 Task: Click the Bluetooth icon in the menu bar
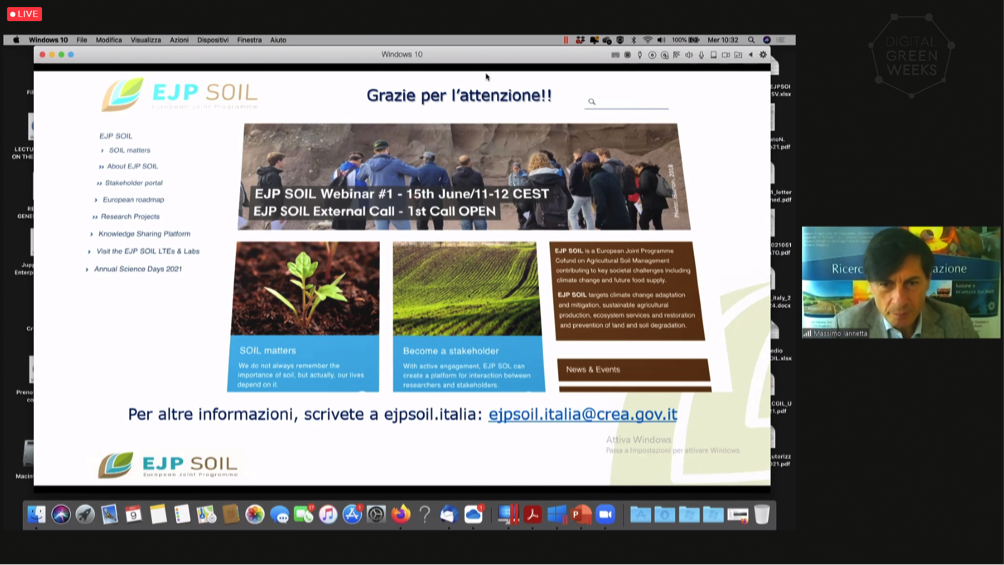[x=634, y=40]
